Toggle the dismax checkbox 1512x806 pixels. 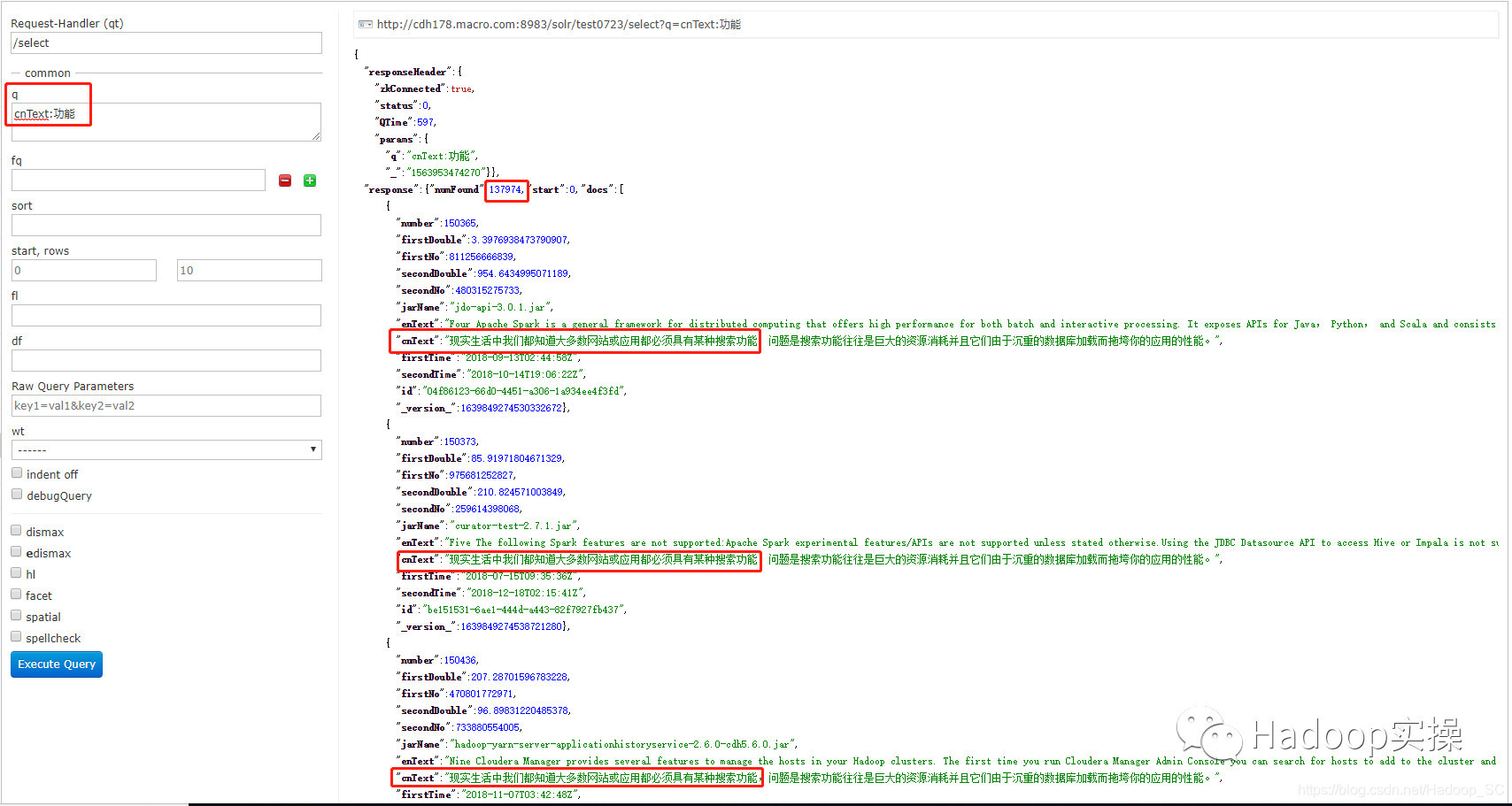[x=16, y=531]
